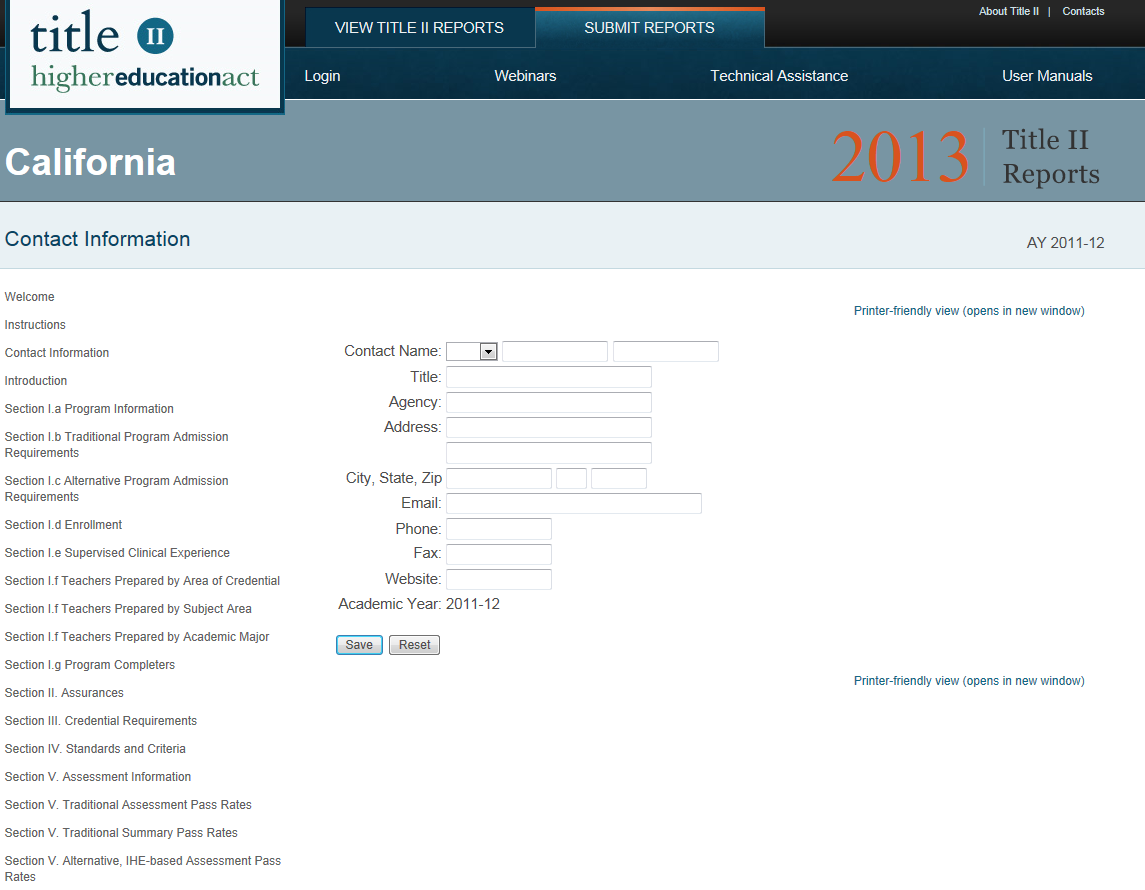Open Technical Assistance in the navigation bar
The image size is (1145, 890).
(779, 76)
